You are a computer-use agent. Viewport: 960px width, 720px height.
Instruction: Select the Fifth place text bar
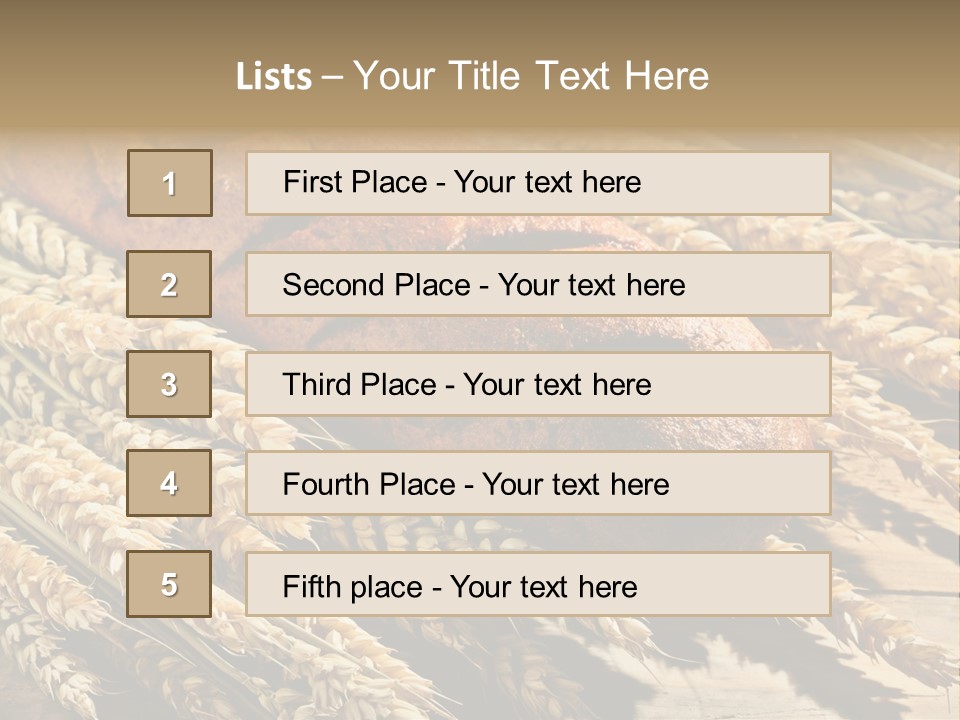(x=538, y=585)
